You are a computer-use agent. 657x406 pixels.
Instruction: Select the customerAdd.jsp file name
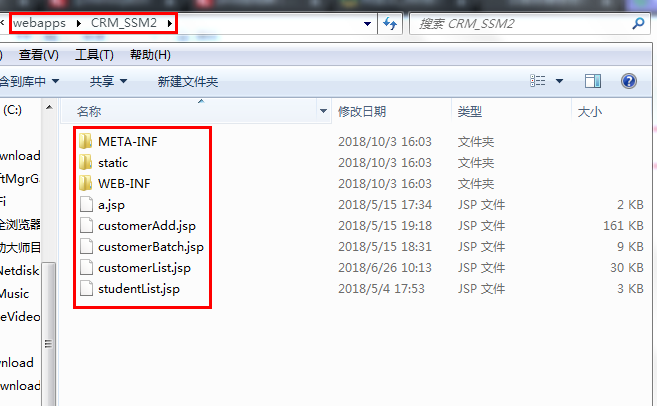(147, 226)
